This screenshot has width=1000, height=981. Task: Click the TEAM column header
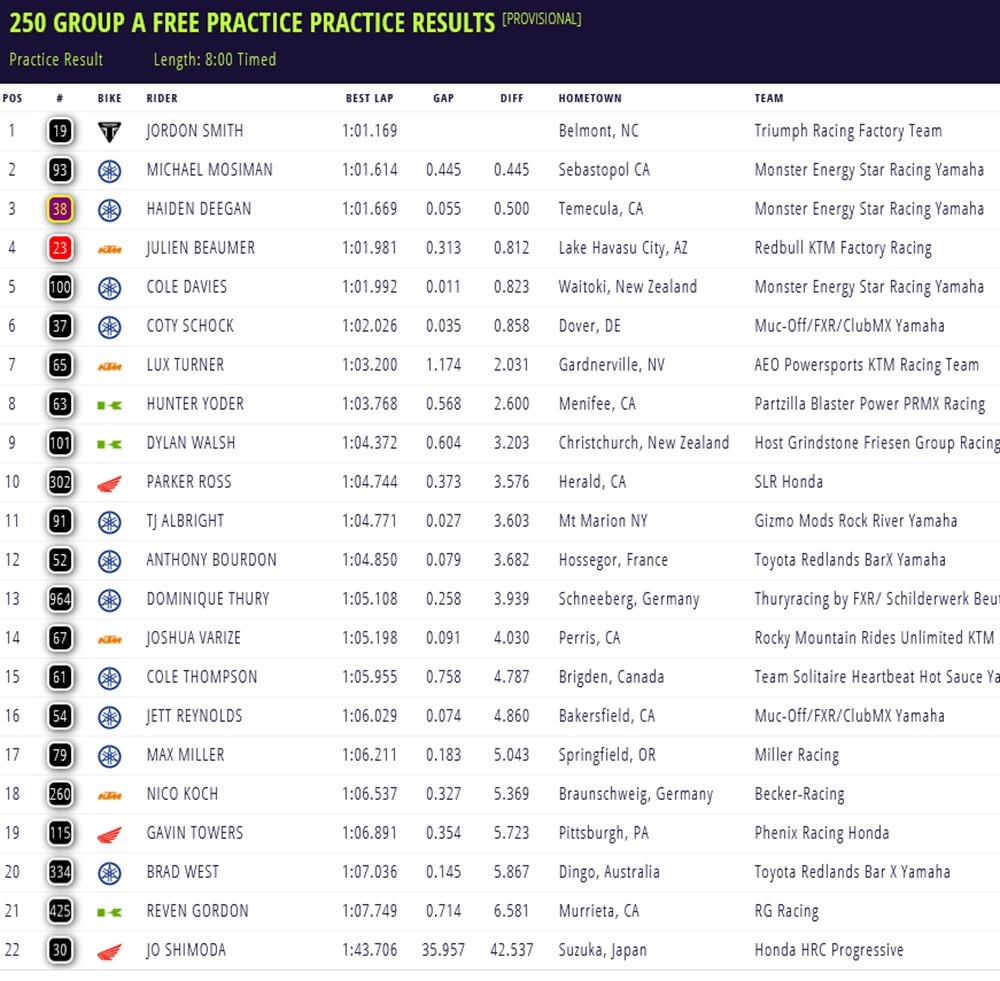769,98
